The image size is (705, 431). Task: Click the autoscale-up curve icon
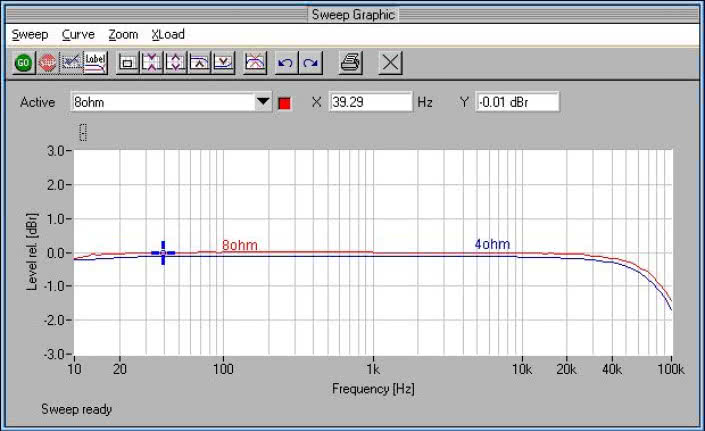[x=199, y=62]
